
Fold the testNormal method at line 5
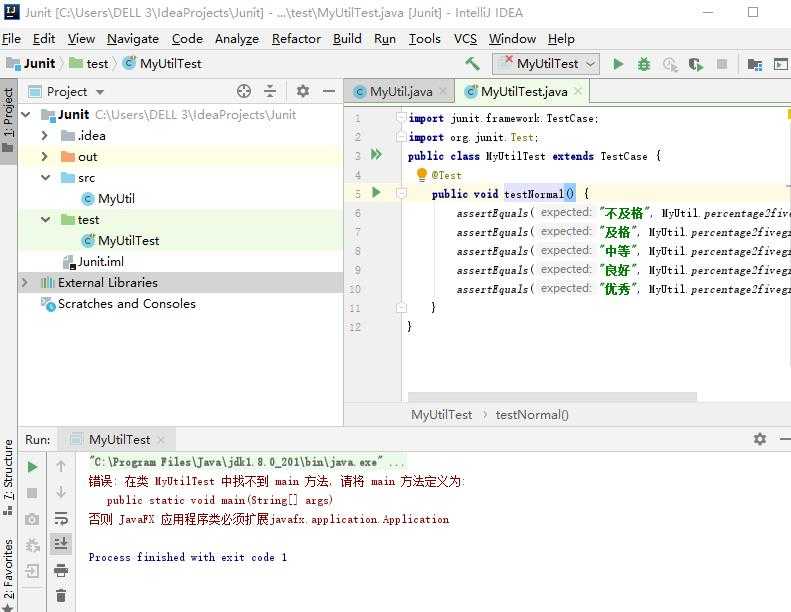tap(402, 193)
